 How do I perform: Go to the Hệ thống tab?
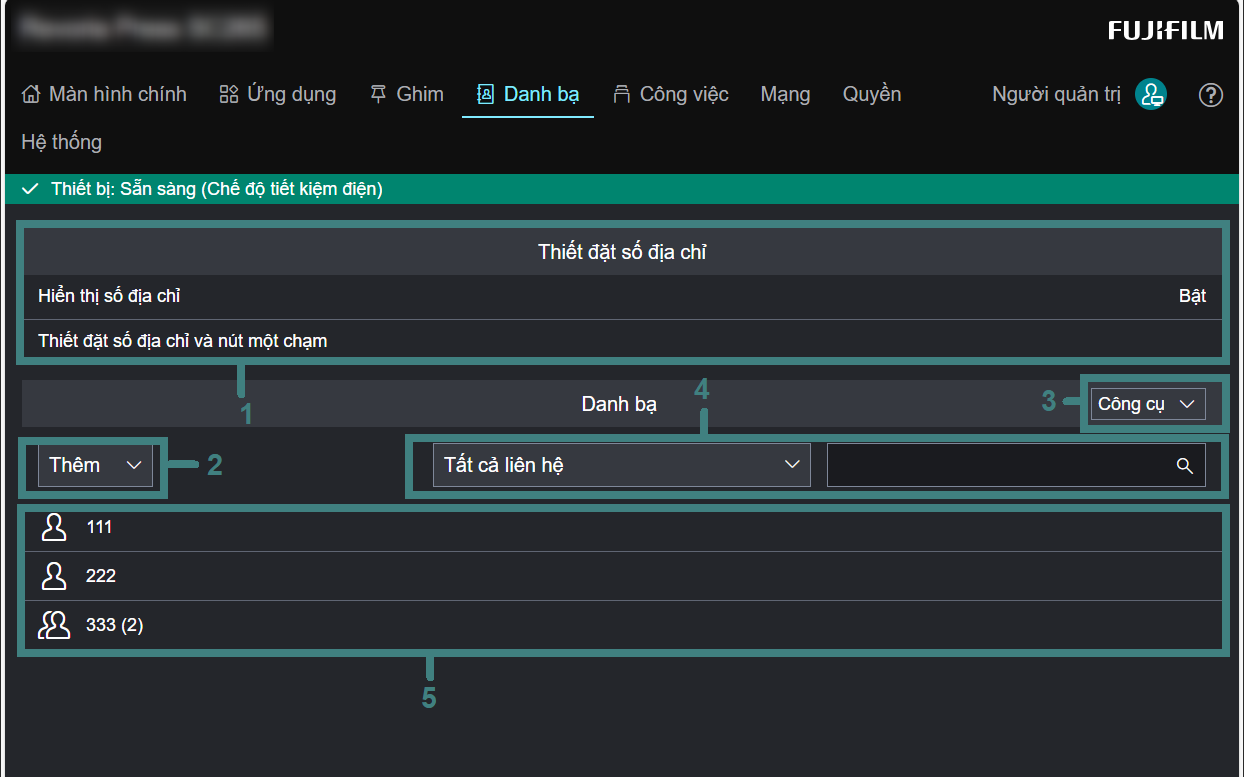click(62, 142)
